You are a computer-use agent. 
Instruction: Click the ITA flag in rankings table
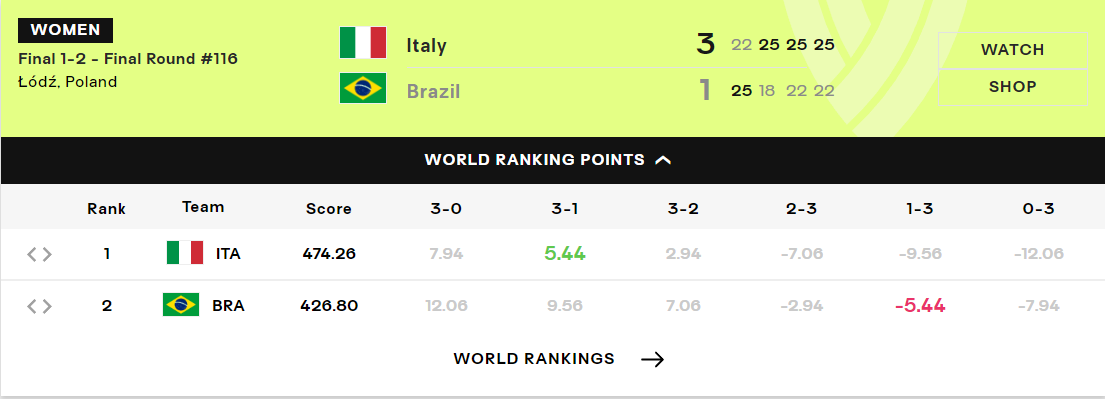185,252
